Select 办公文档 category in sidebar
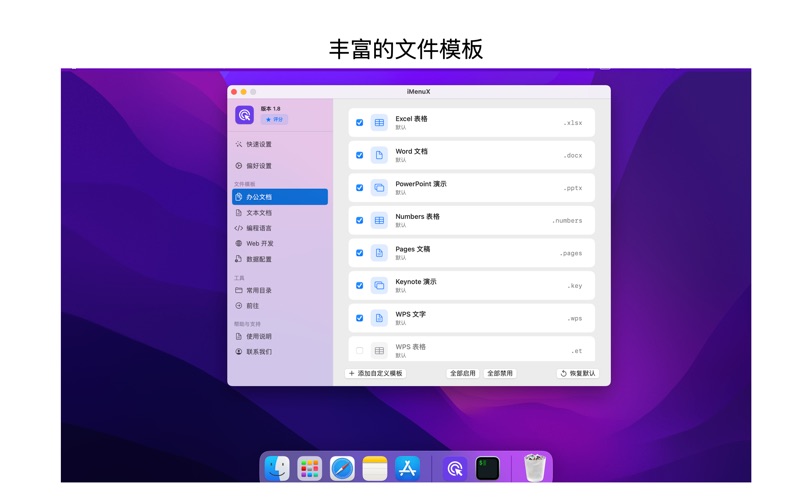 (280, 197)
